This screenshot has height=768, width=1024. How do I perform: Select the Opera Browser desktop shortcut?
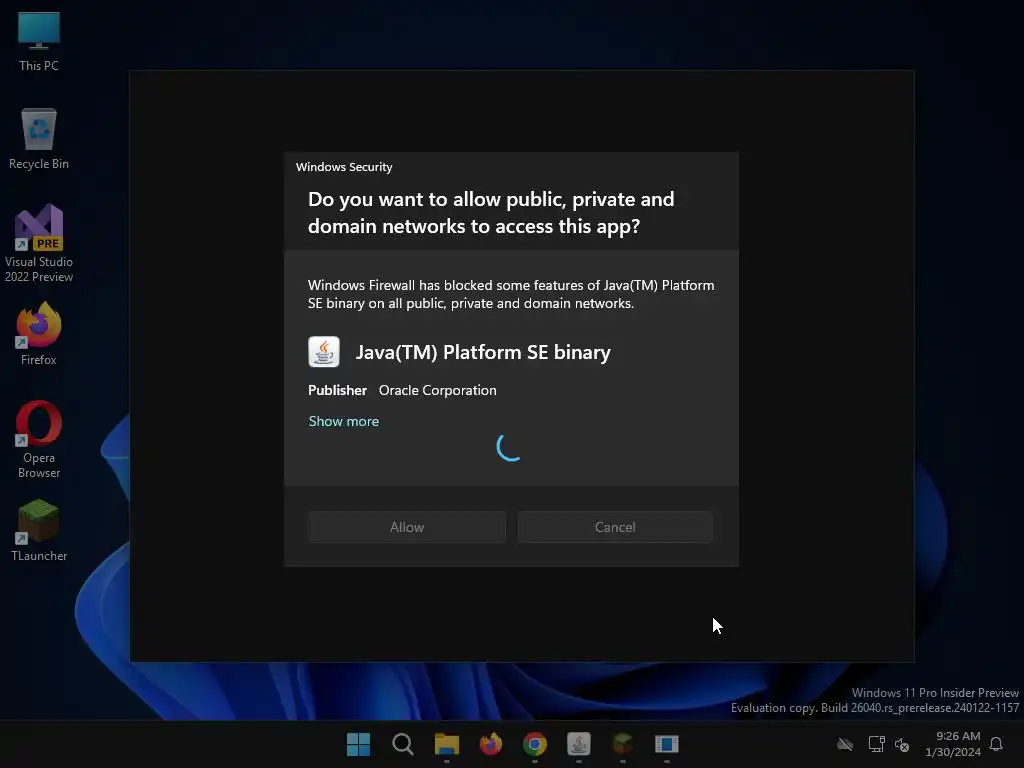(39, 440)
